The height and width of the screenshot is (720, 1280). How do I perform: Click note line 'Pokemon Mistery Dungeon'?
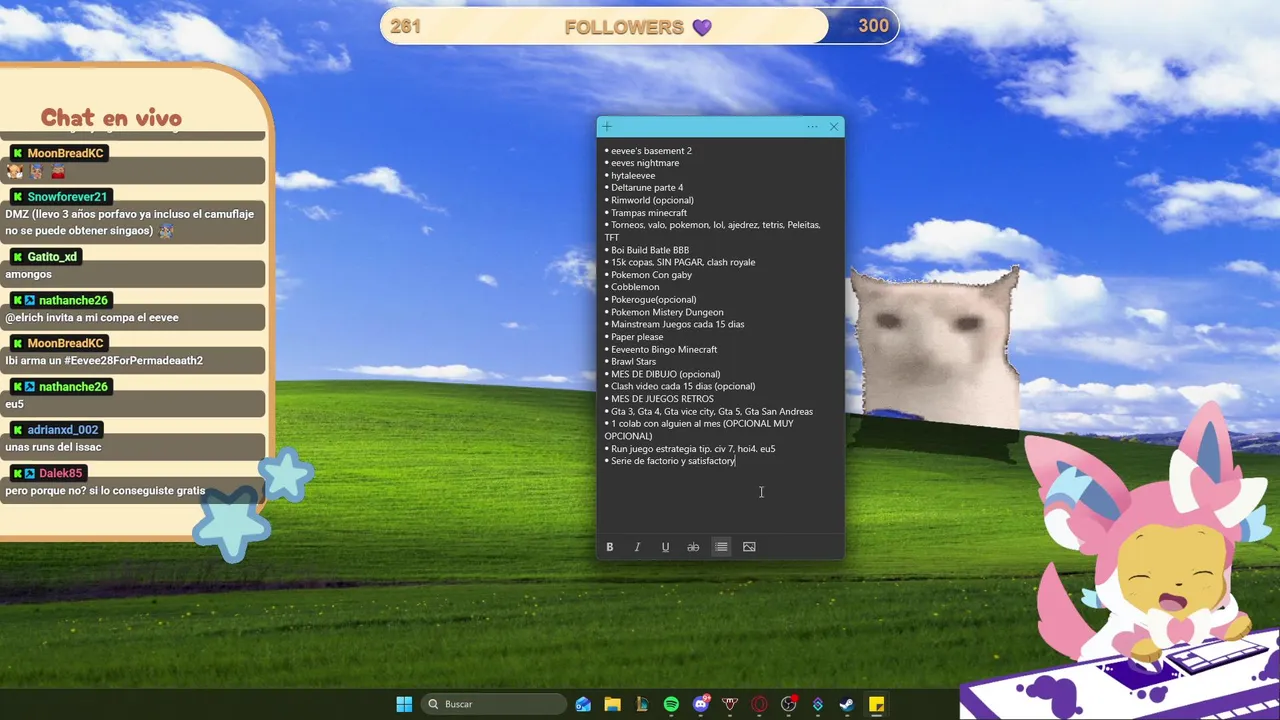667,312
